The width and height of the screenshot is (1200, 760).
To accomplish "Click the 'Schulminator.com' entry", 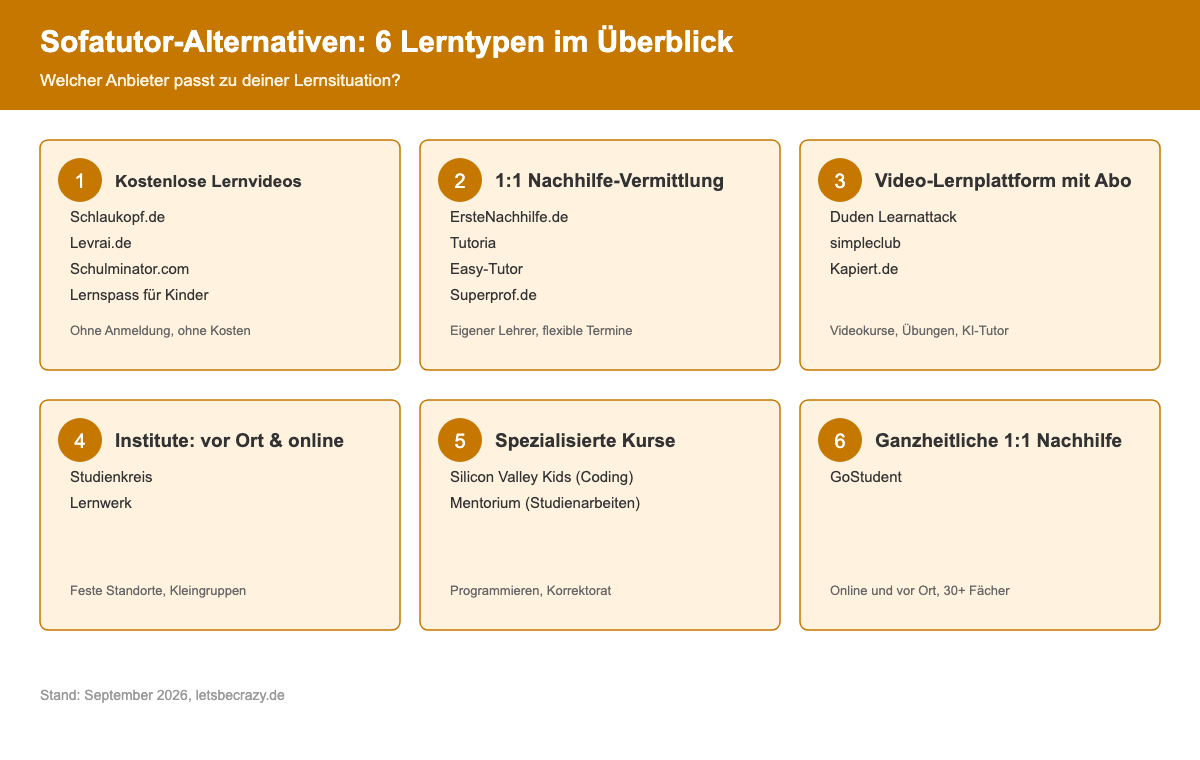I will tap(129, 269).
